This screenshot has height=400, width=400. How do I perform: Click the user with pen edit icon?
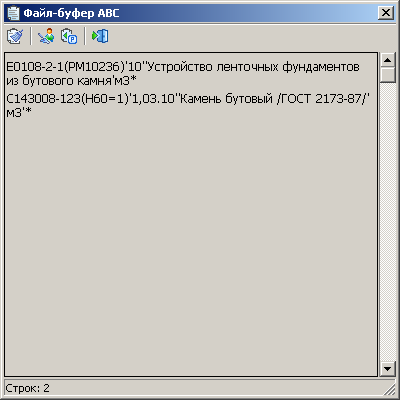point(46,36)
